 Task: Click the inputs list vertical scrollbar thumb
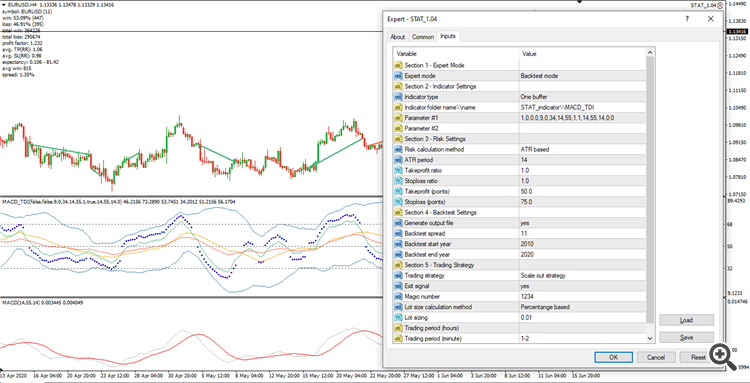pyautogui.click(x=650, y=189)
